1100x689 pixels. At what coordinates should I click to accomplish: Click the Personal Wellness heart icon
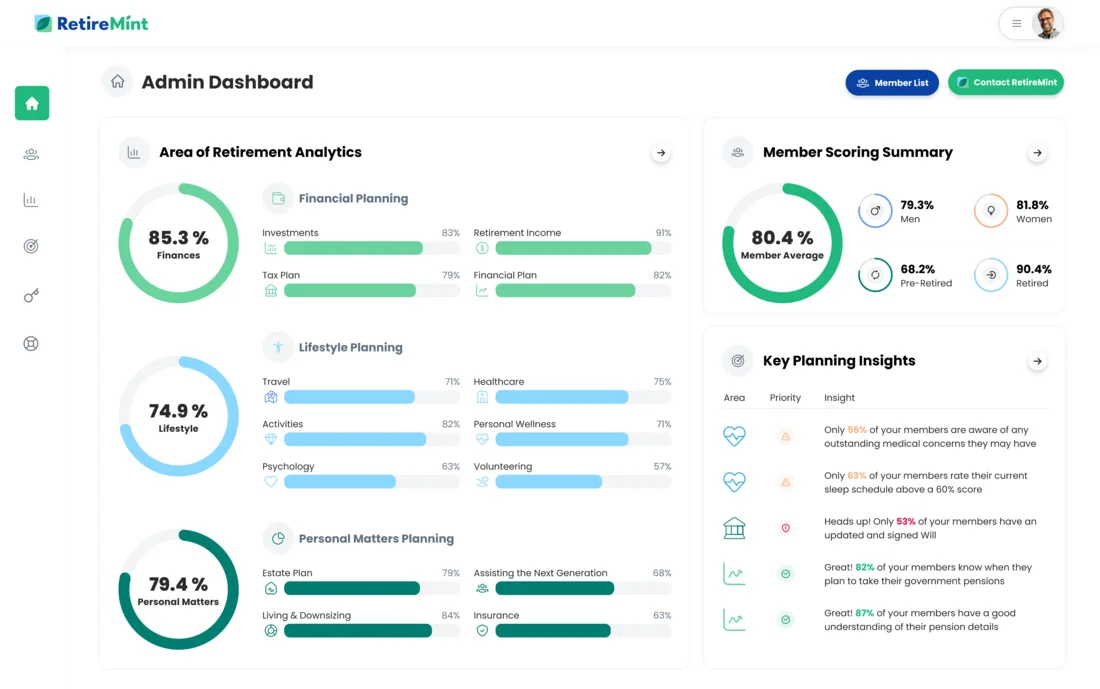click(x=482, y=439)
